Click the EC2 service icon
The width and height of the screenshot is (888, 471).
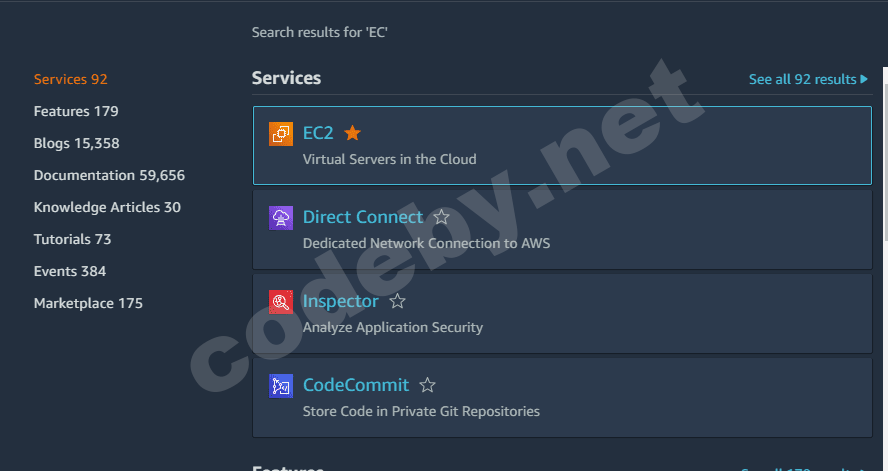[x=281, y=134]
